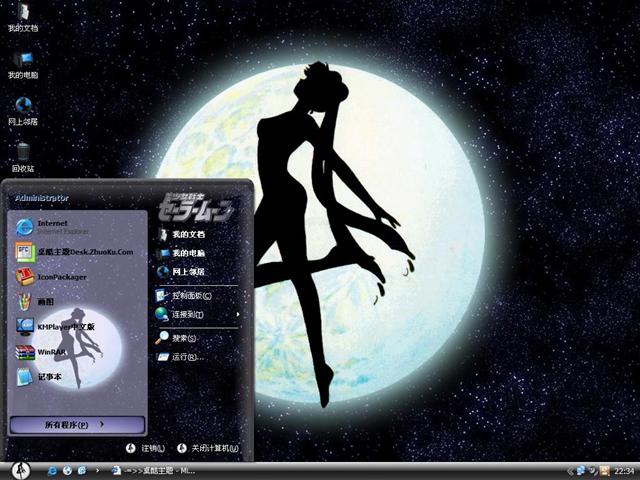Click 注销(L) log off button
This screenshot has height=480, width=640.
(x=145, y=448)
